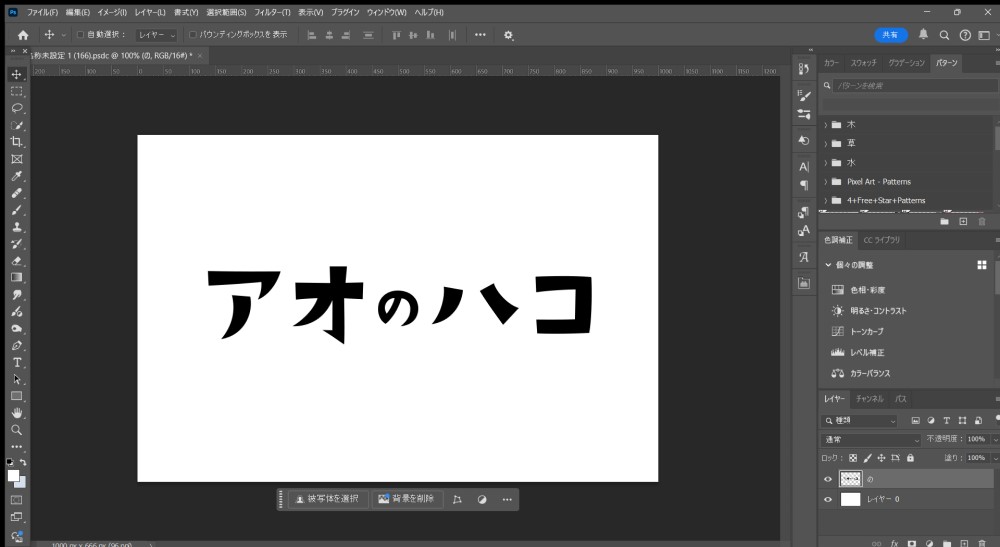Select the Eyedropper tool
The width and height of the screenshot is (1000, 547).
[x=17, y=176]
